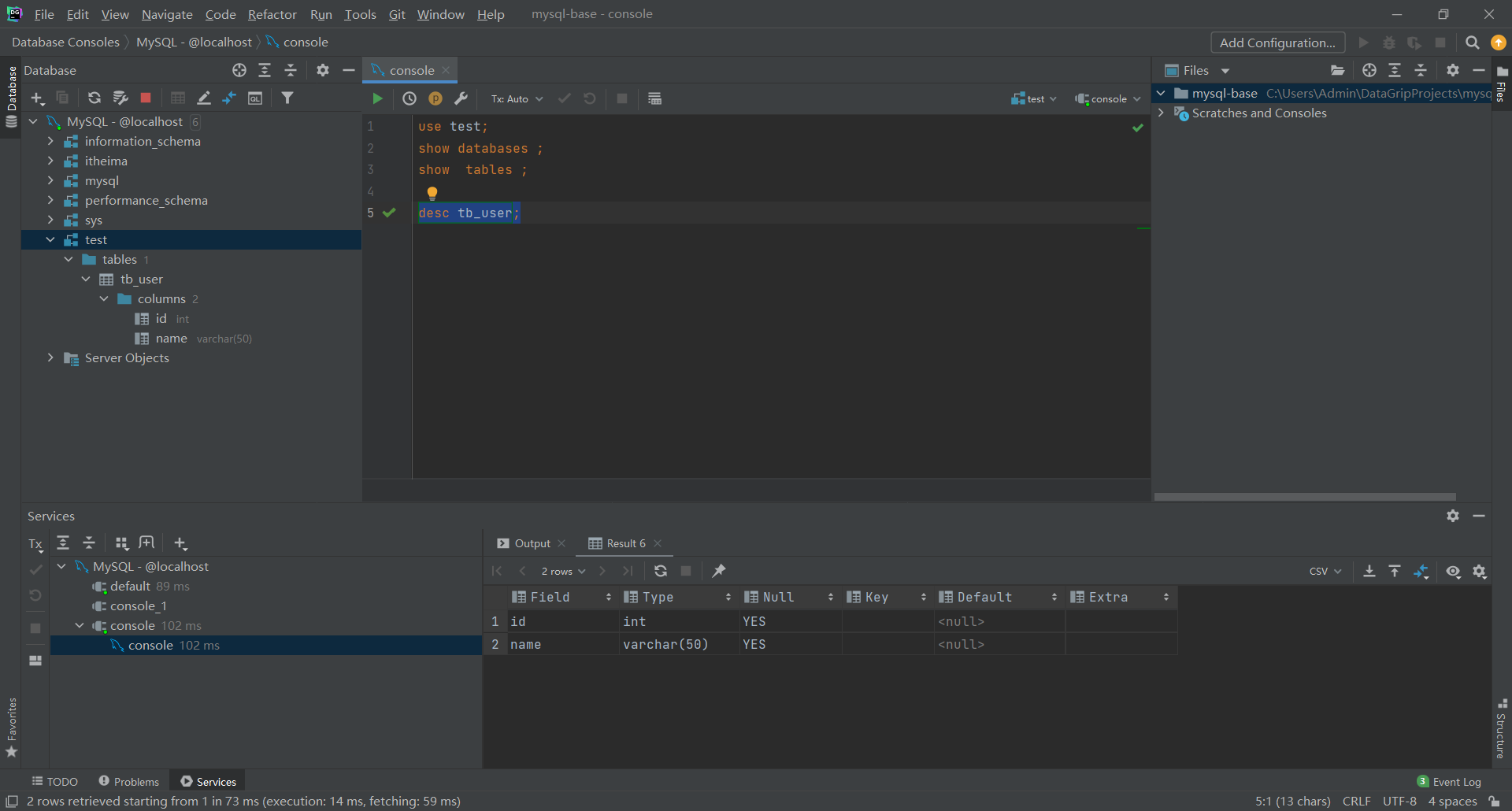Image resolution: width=1512 pixels, height=811 pixels.
Task: Open the Jump to Query Console icon
Action: (255, 98)
